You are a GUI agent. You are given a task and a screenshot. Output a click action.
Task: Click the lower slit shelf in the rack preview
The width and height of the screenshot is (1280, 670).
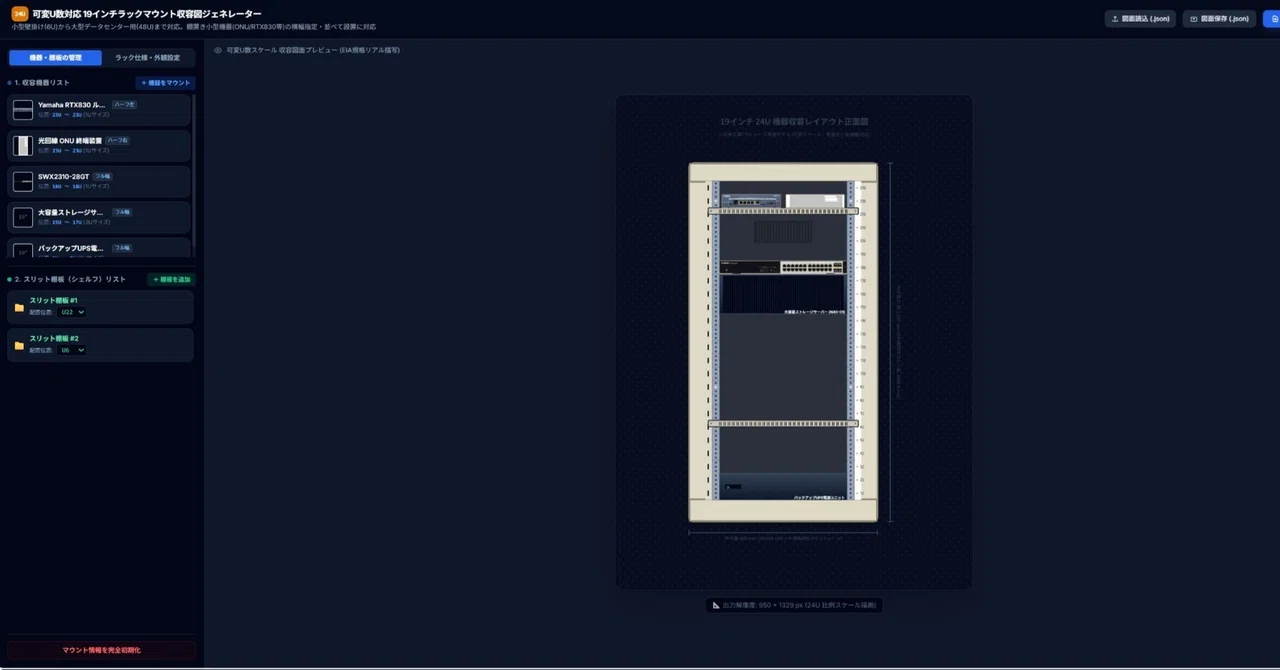pyautogui.click(x=783, y=424)
